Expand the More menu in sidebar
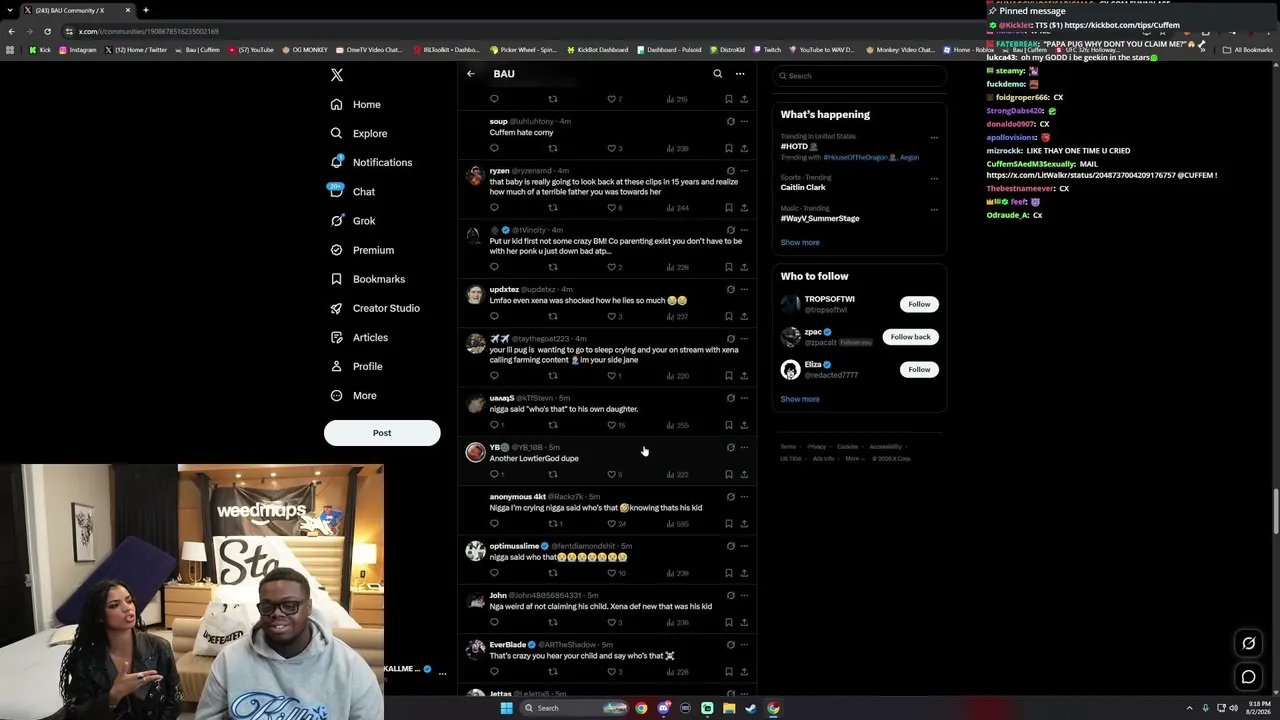The height and width of the screenshot is (720, 1280). (x=353, y=395)
